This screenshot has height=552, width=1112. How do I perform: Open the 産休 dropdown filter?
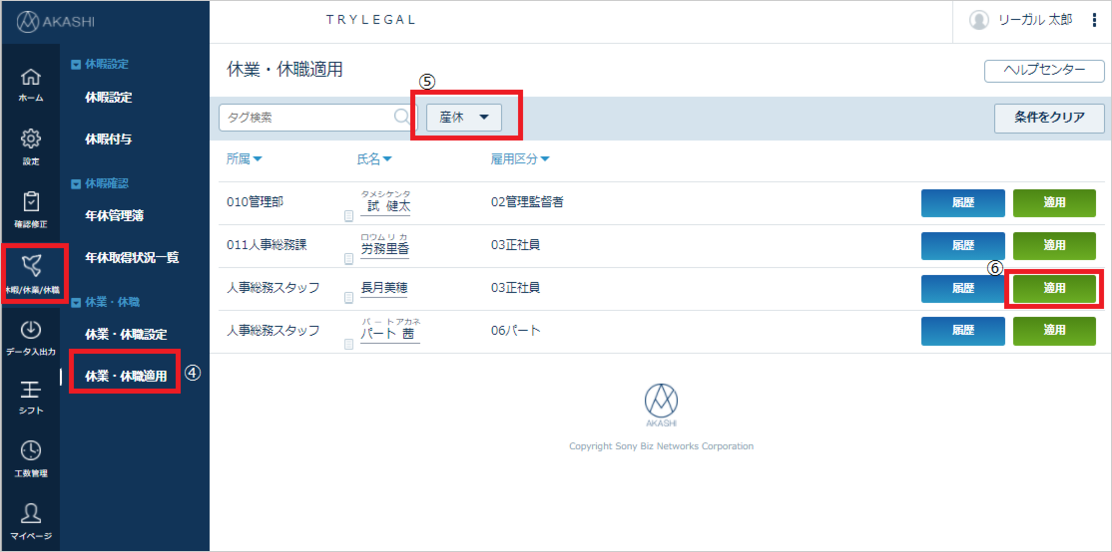tap(464, 118)
